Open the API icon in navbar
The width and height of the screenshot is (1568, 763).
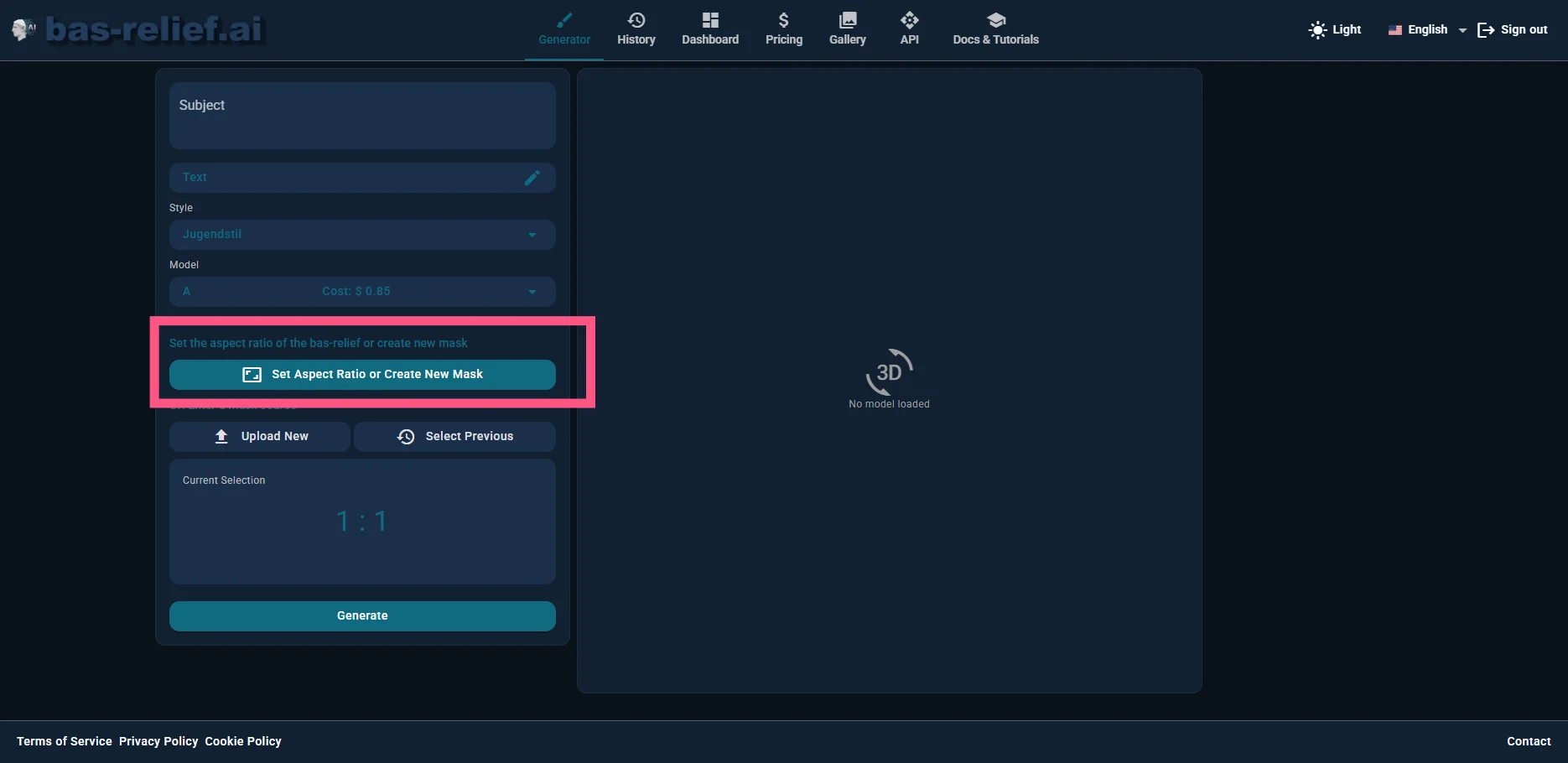click(909, 20)
